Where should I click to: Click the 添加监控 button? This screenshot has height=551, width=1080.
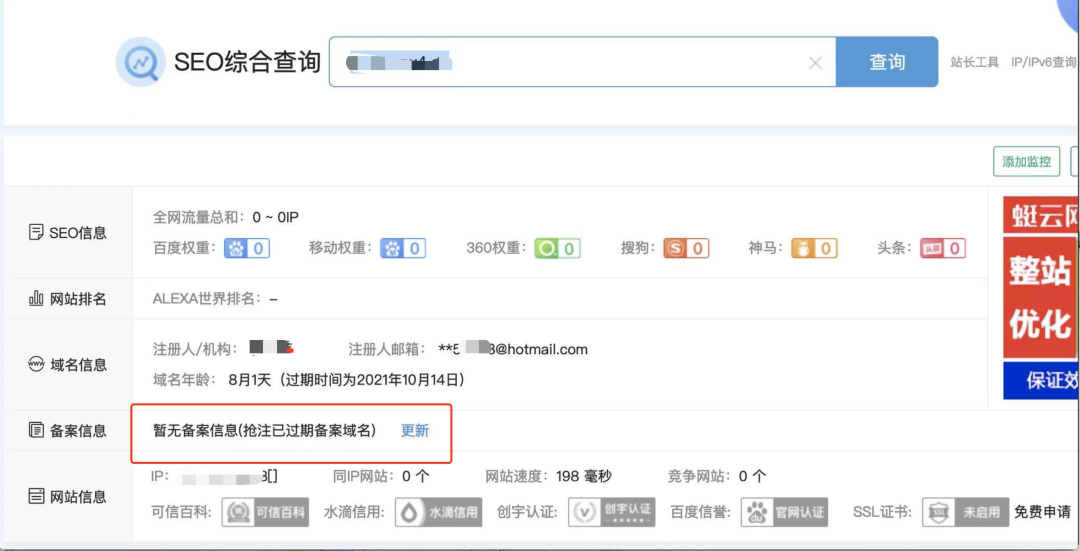point(1026,162)
